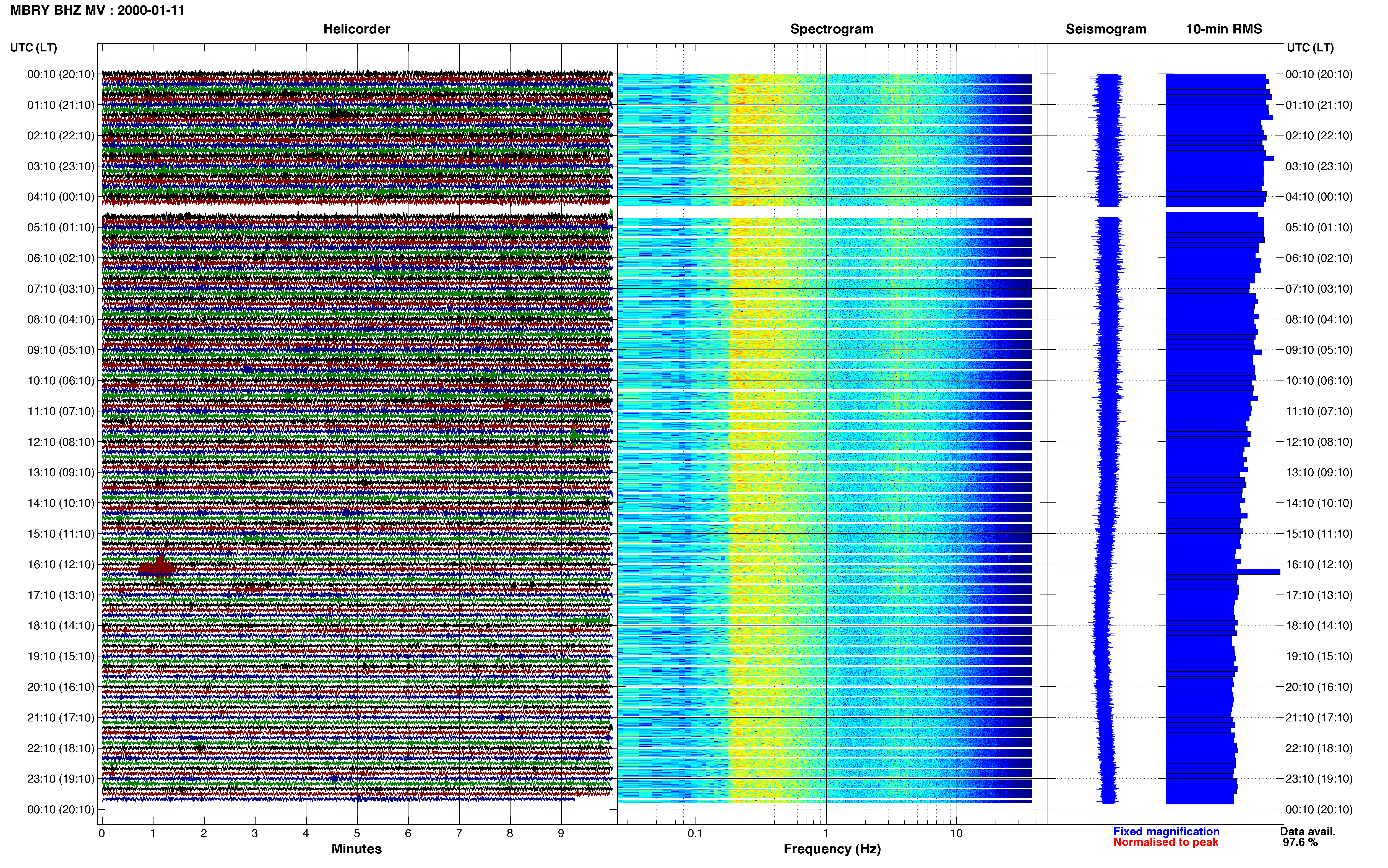Click the left '22:10 (18:10)' time label

coord(61,749)
